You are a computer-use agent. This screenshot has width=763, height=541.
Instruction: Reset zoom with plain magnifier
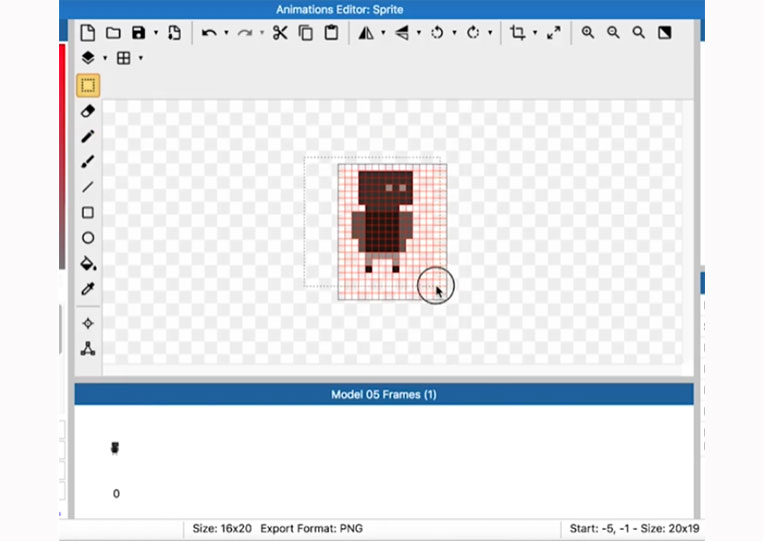[x=638, y=33]
